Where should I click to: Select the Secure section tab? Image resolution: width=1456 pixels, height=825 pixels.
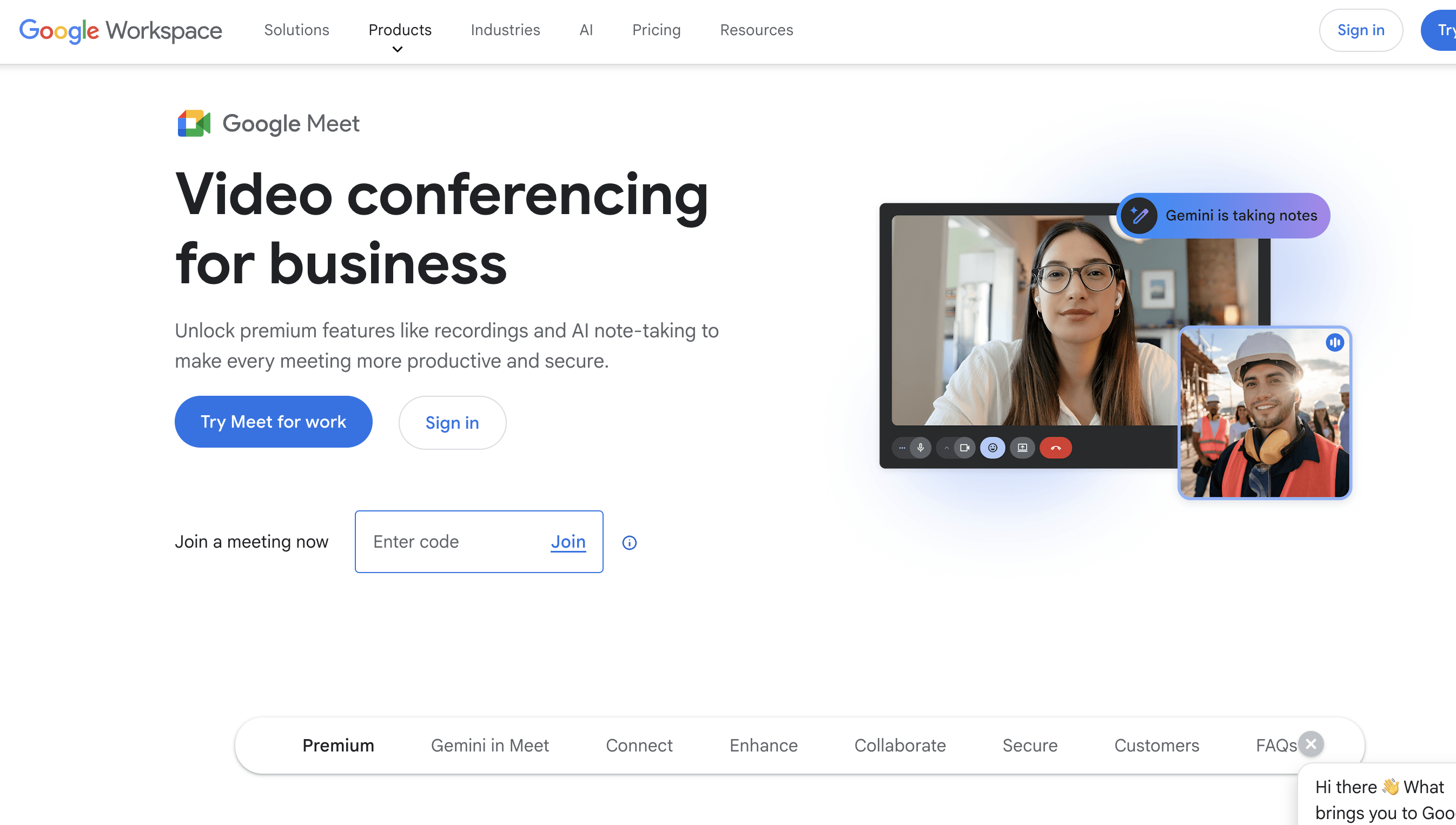[x=1030, y=745]
